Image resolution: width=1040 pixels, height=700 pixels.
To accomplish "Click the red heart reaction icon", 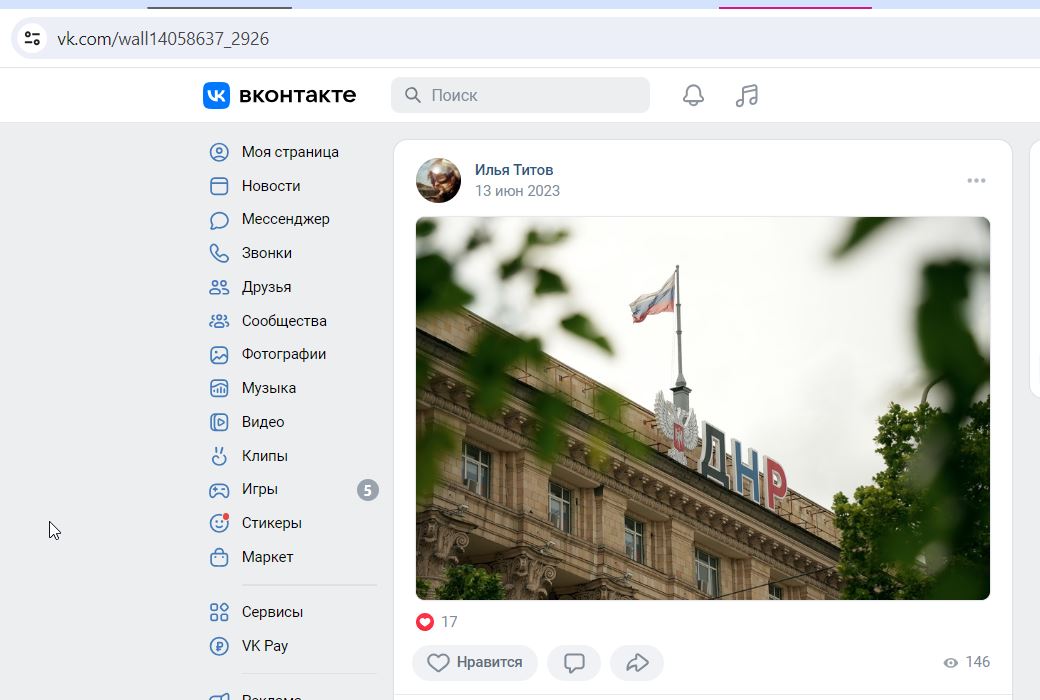I will 424,622.
